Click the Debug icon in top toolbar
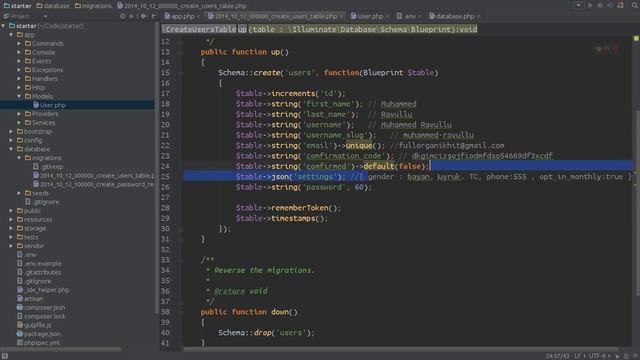Screen dimensions: 640x360 600,5
